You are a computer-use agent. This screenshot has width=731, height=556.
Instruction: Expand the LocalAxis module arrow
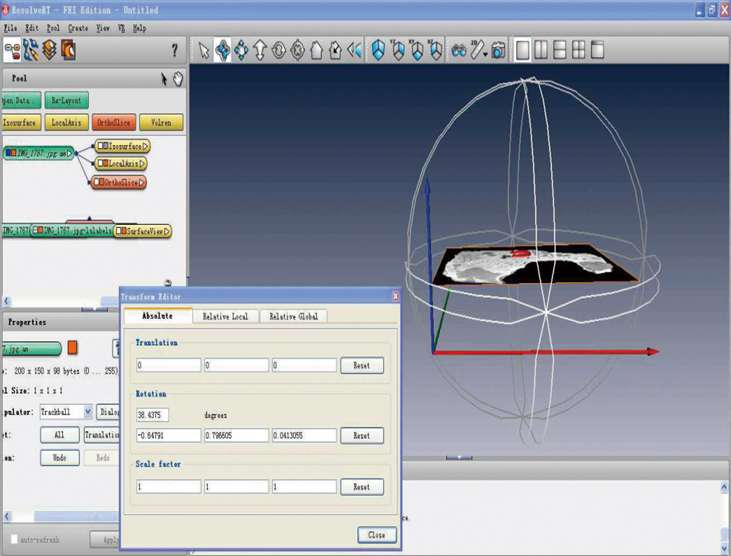(143, 164)
